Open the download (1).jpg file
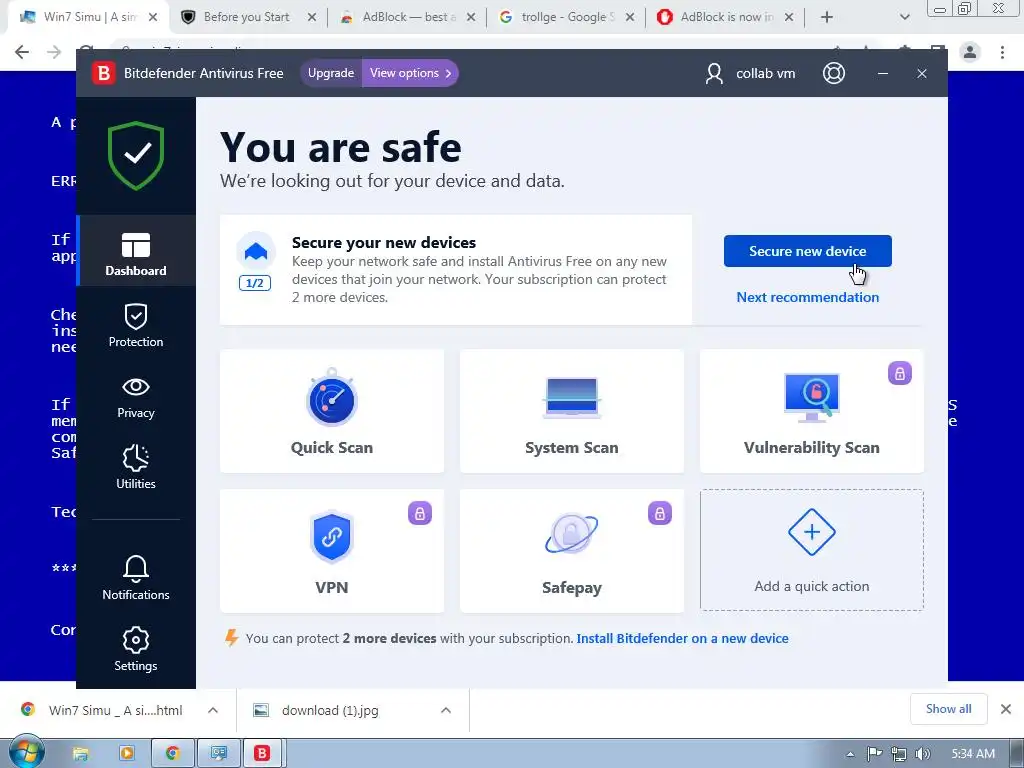Image resolution: width=1024 pixels, height=768 pixels. (330, 710)
